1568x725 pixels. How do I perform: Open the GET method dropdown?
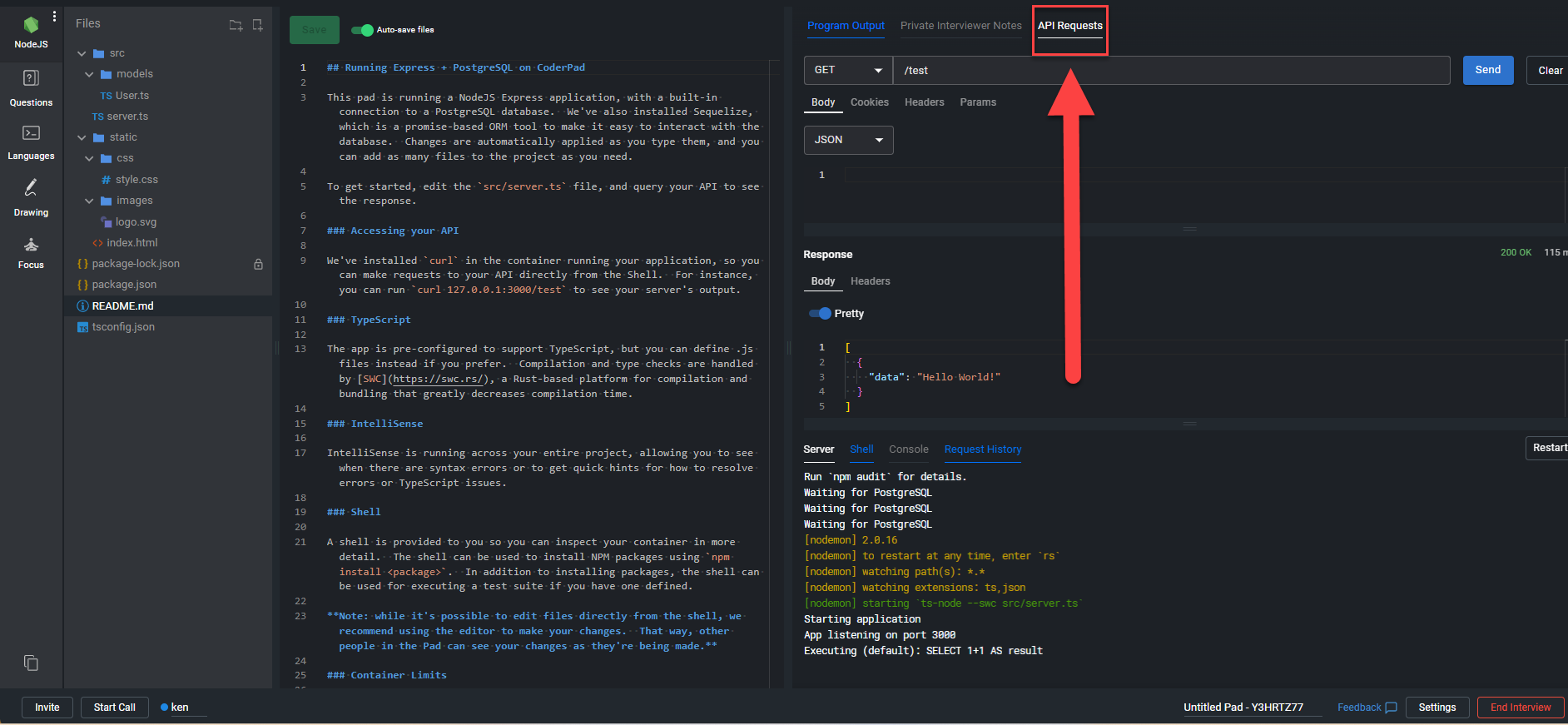847,71
